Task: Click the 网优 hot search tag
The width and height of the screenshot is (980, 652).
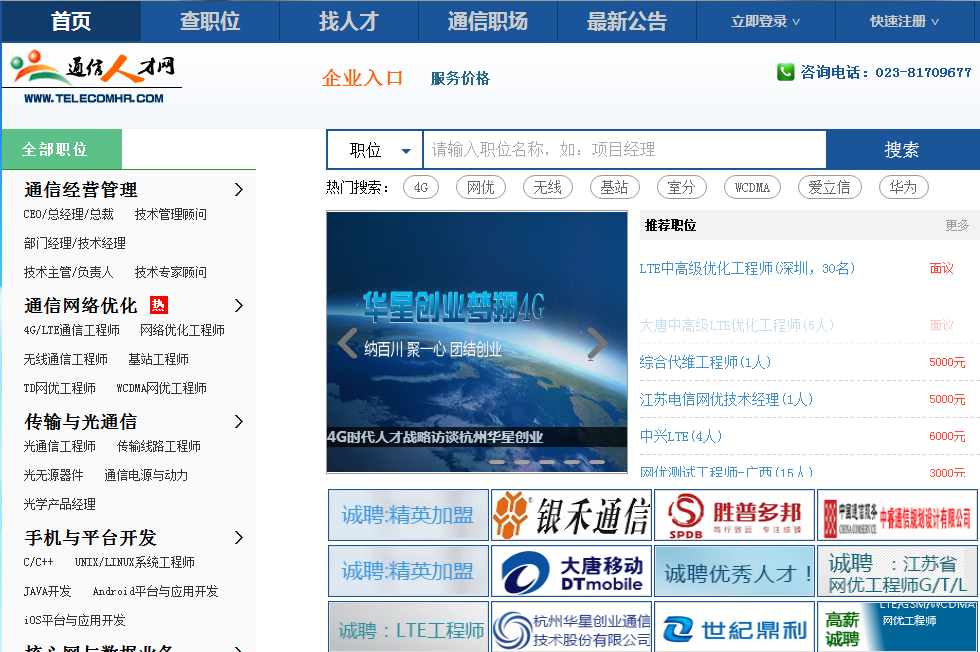Action: (481, 187)
